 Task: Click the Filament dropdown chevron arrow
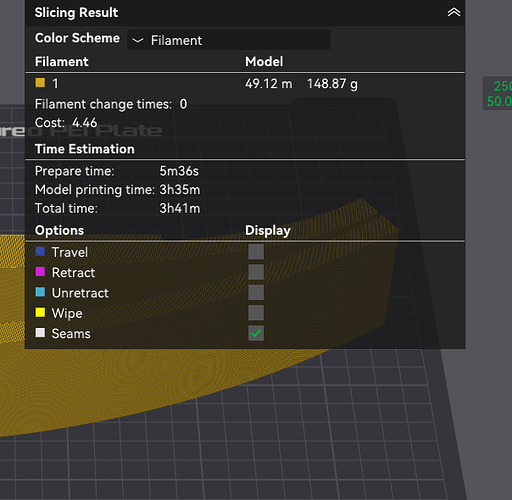pyautogui.click(x=137, y=41)
